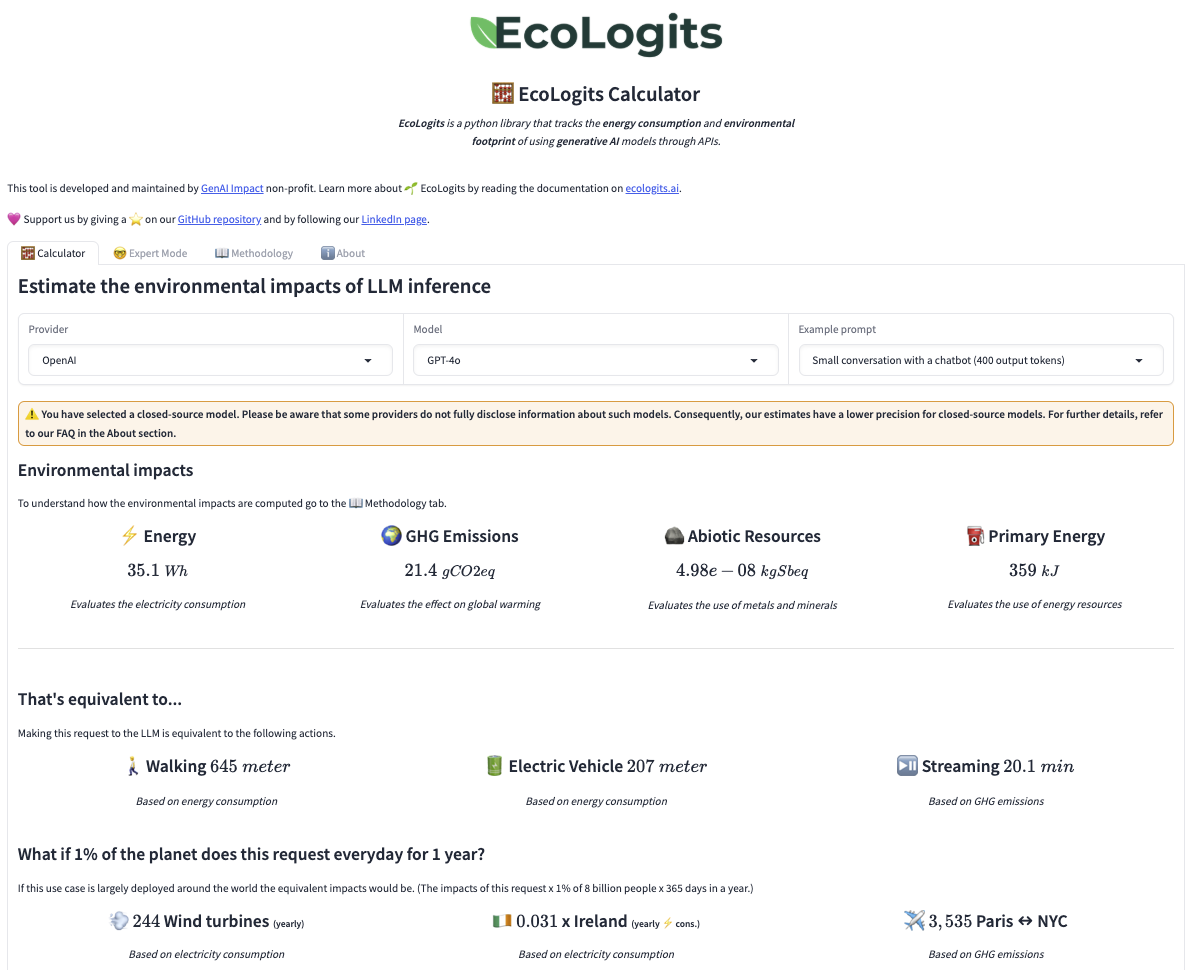This screenshot has height=970, width=1197.
Task: Open the Methodology tab
Action: pos(254,253)
